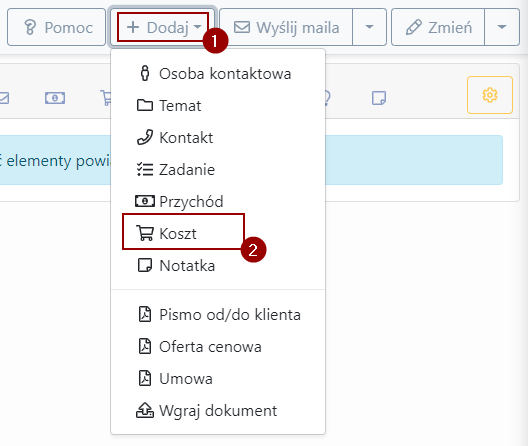
Task: Click the orange gear settings icon
Action: [490, 95]
